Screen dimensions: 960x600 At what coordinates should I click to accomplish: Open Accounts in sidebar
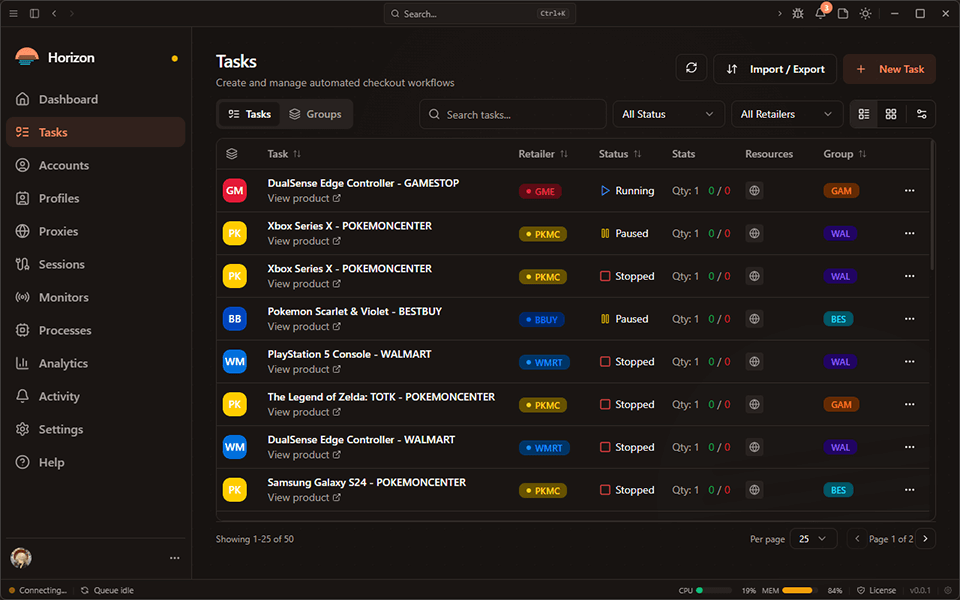(96, 165)
